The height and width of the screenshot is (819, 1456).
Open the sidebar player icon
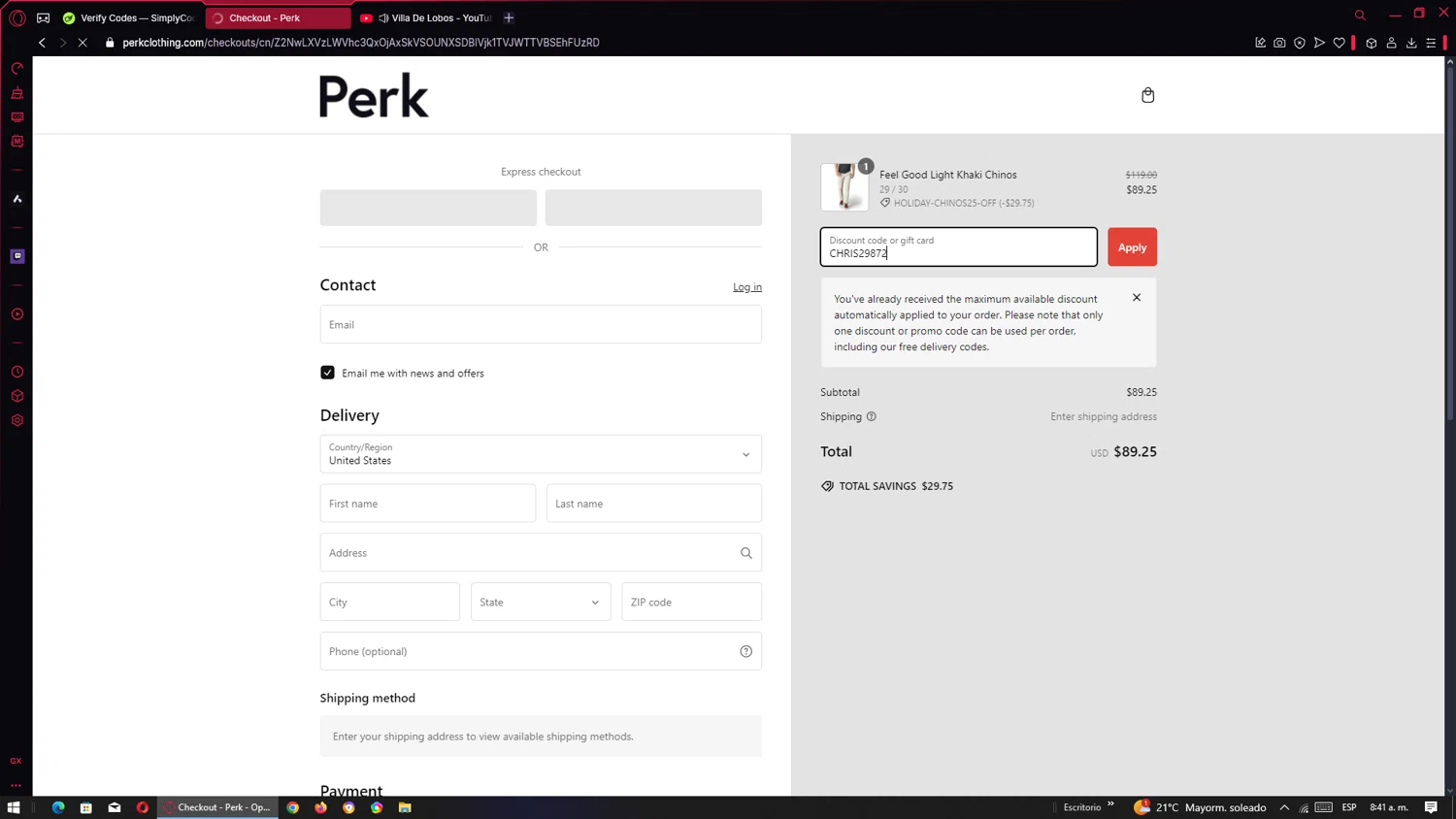pyautogui.click(x=17, y=314)
